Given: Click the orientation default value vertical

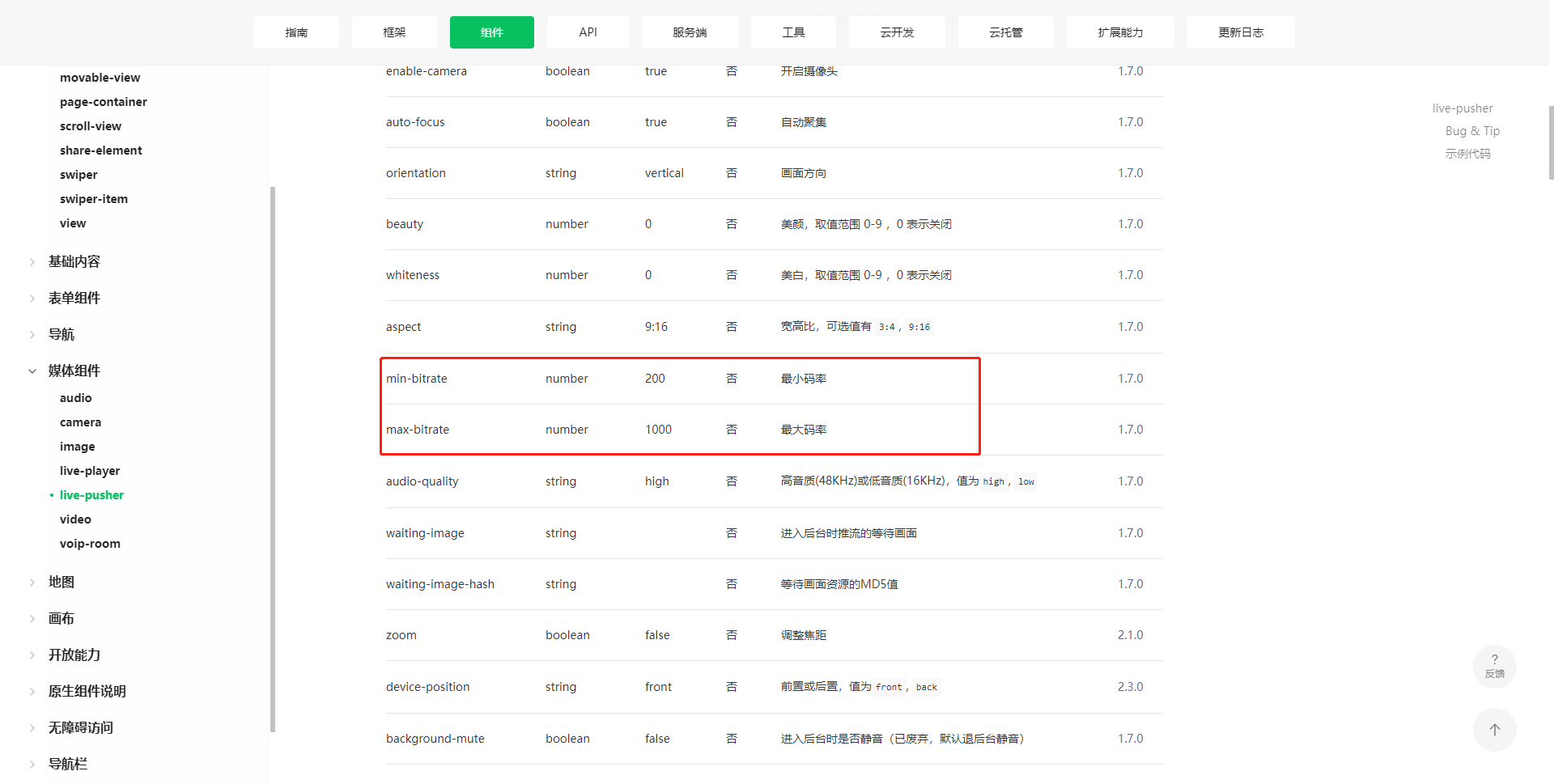Looking at the screenshot, I should (664, 173).
